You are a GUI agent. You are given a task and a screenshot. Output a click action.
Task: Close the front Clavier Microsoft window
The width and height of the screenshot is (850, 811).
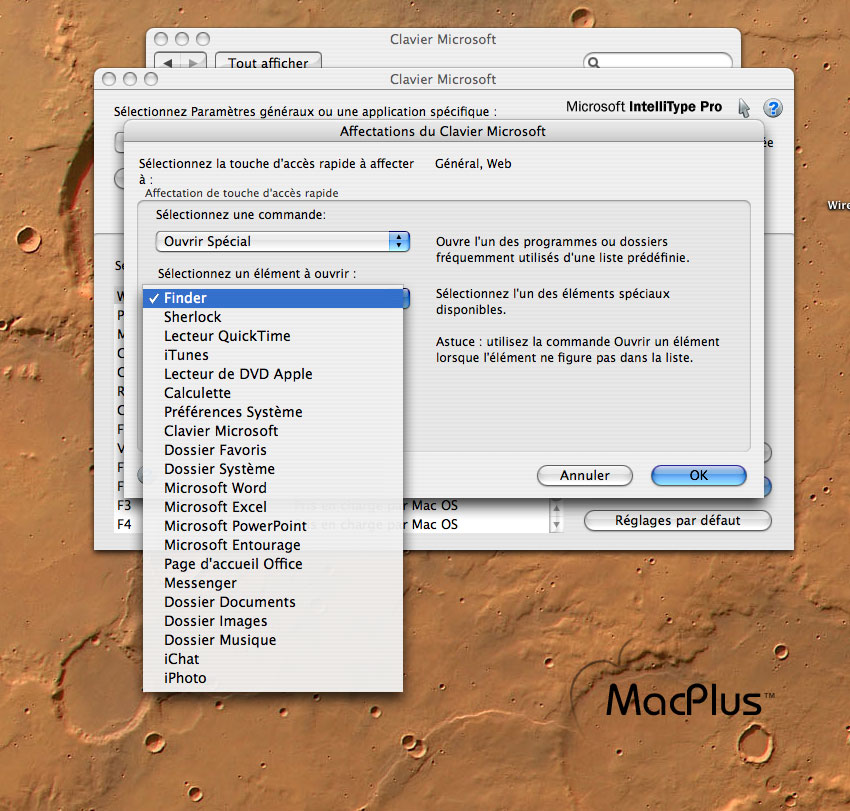coord(109,79)
